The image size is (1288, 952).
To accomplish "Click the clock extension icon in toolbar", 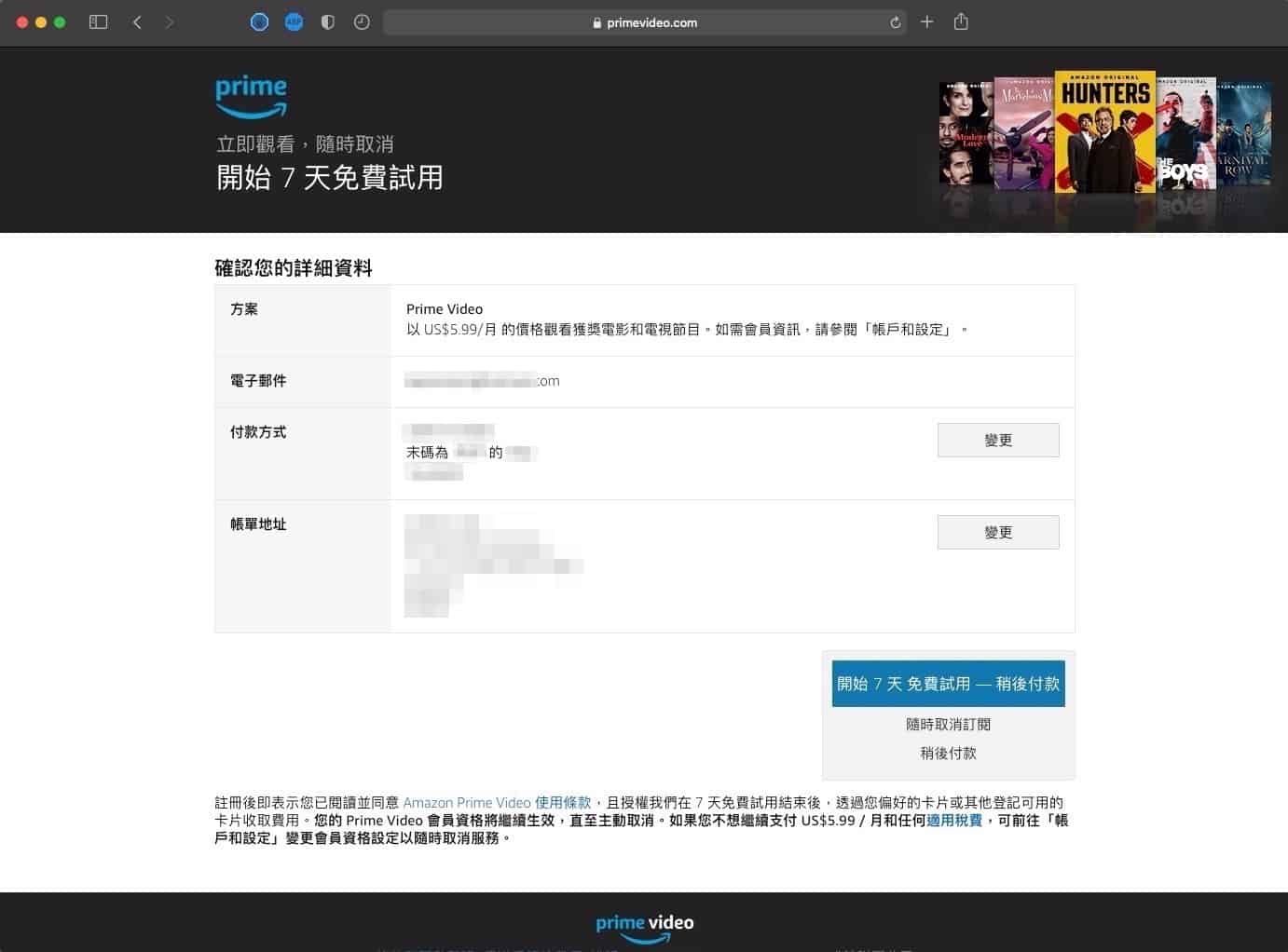I will click(362, 22).
